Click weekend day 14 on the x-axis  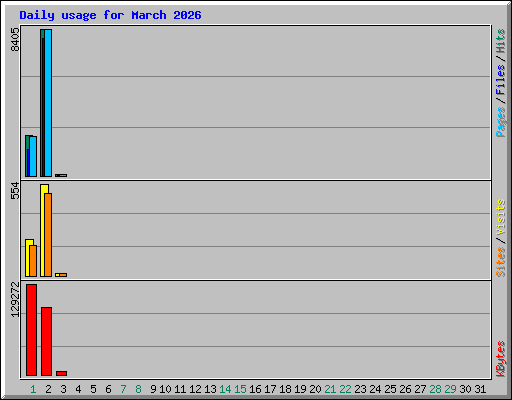(225, 389)
